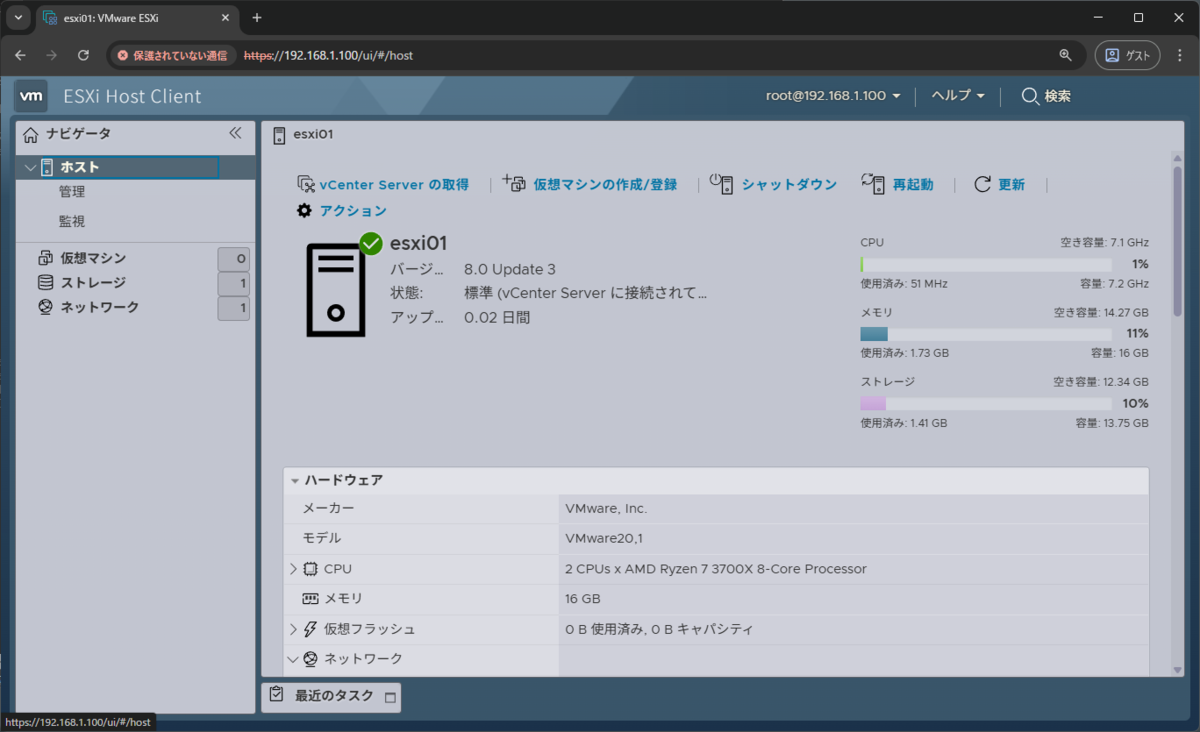This screenshot has width=1200, height=732.
Task: Expand the 仮想フラッシュ row
Action: 293,629
